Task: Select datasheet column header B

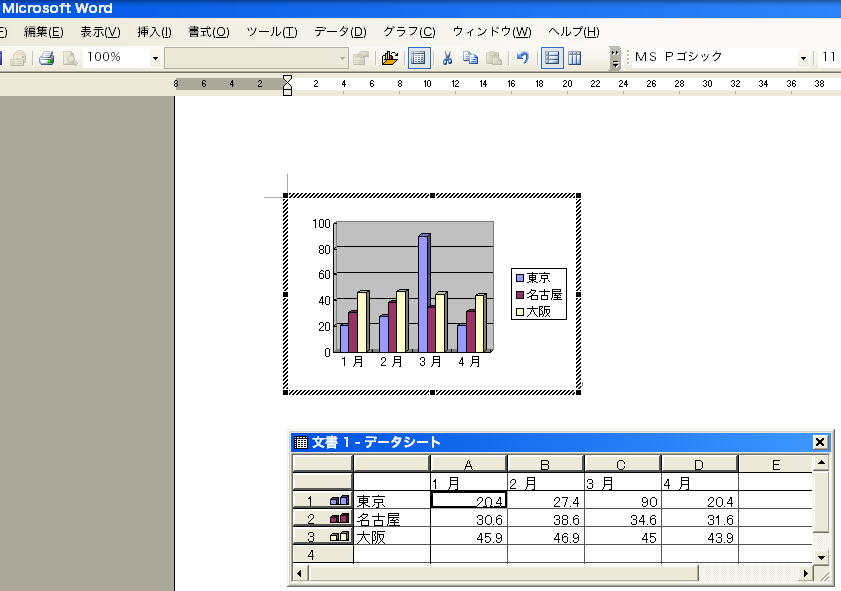Action: [545, 464]
